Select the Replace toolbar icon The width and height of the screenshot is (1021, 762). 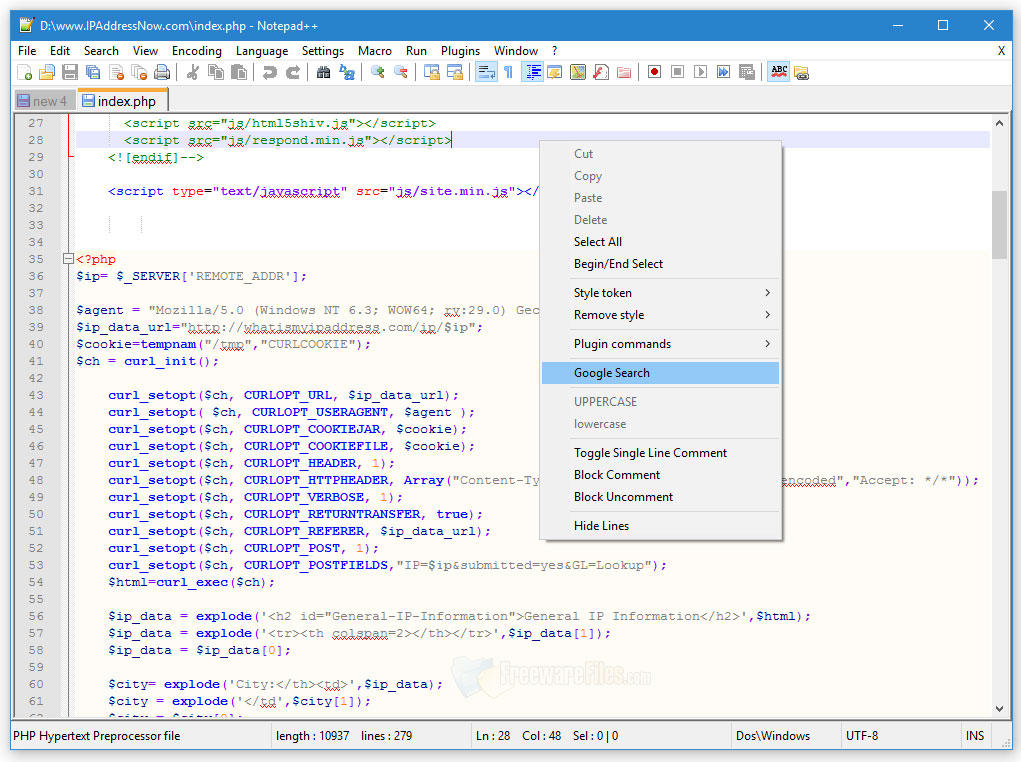pyautogui.click(x=347, y=71)
